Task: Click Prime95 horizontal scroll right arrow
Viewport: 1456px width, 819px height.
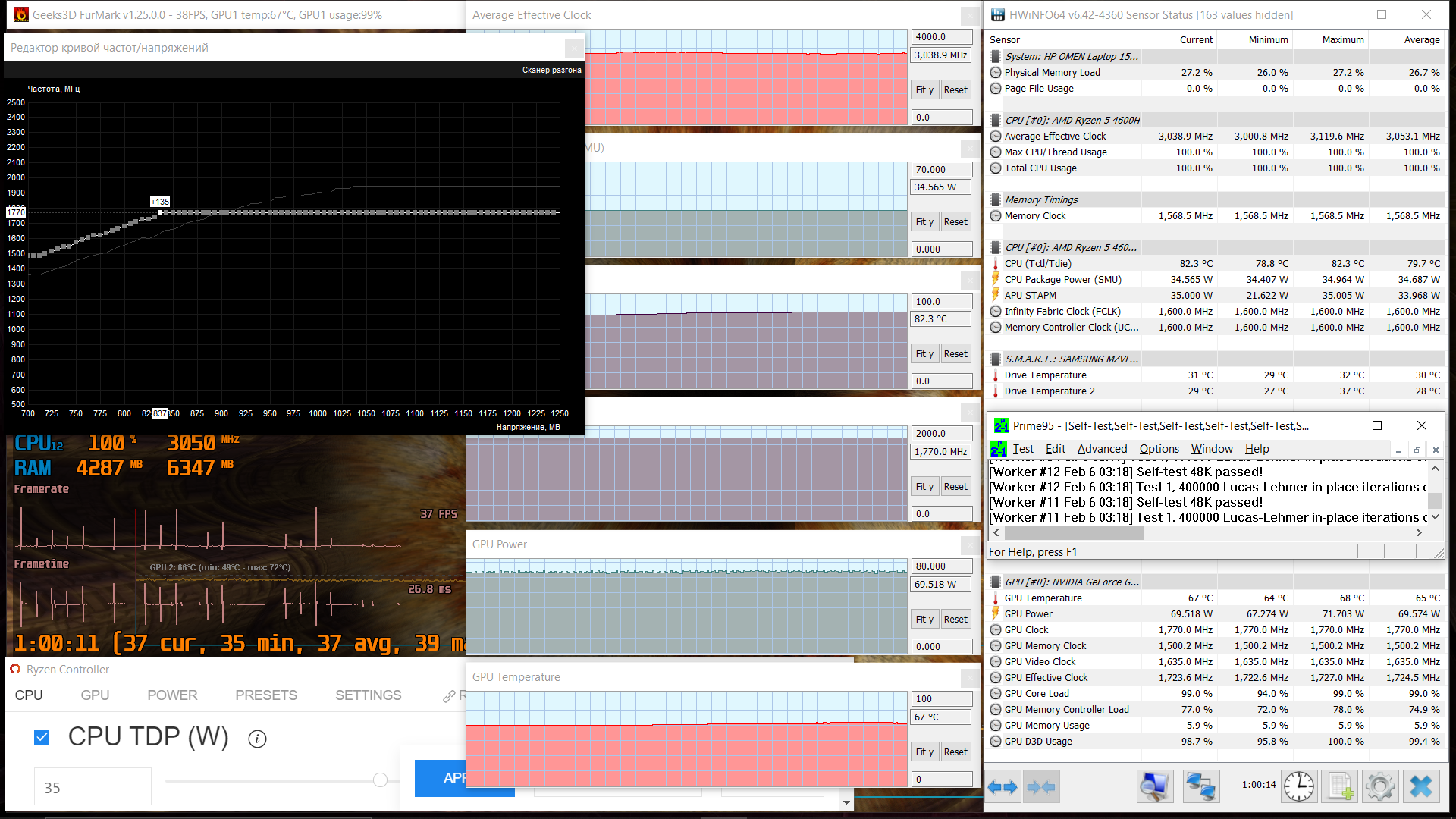Action: click(1419, 533)
